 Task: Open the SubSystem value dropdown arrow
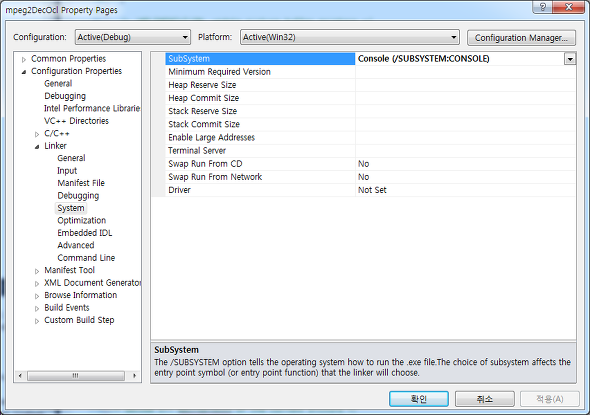570,59
